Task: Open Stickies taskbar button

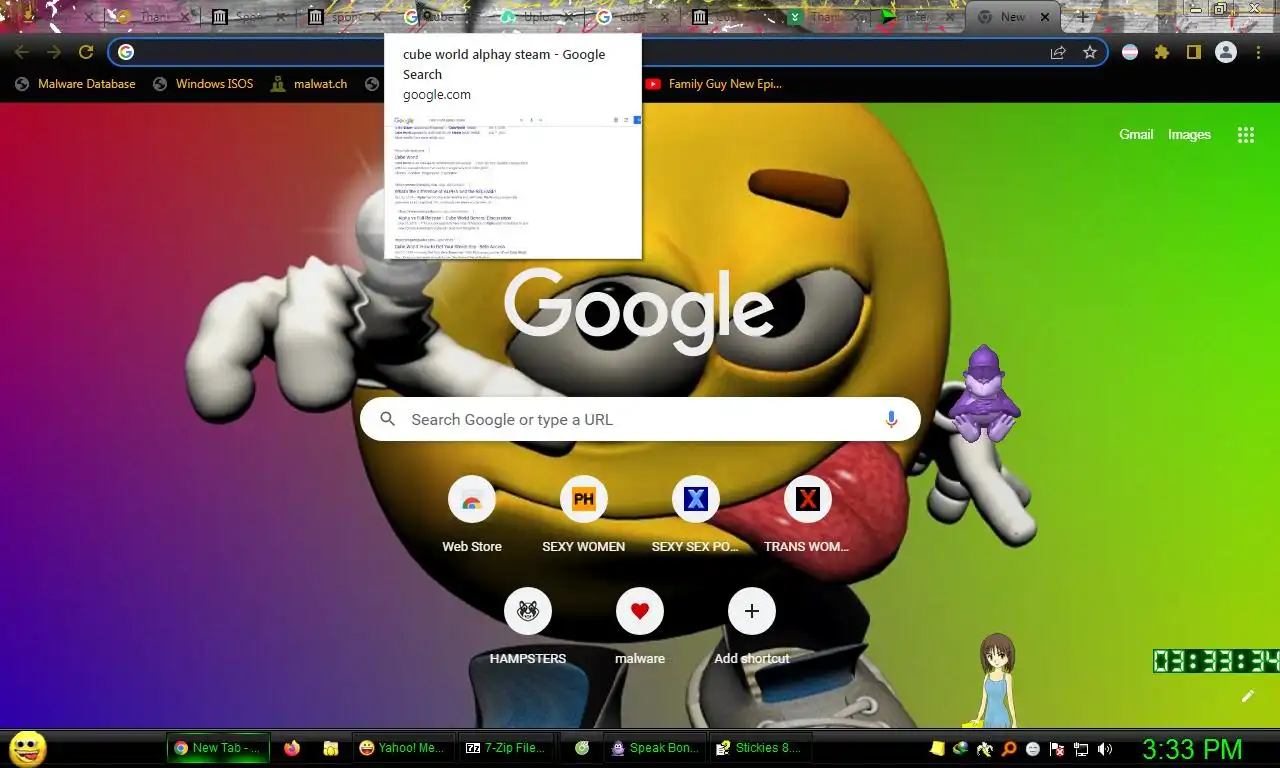Action: point(761,748)
